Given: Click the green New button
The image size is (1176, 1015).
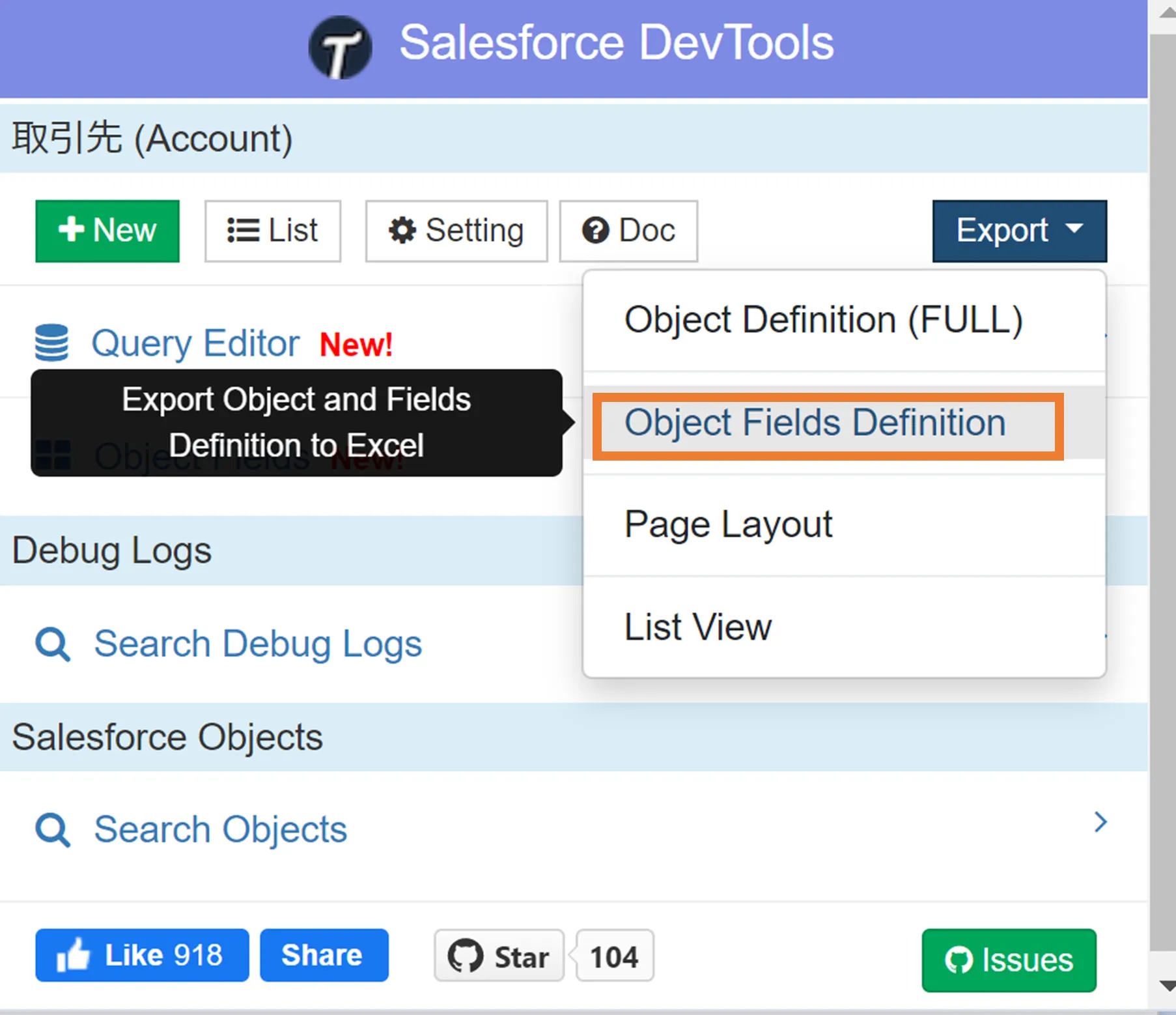Looking at the screenshot, I should (107, 231).
